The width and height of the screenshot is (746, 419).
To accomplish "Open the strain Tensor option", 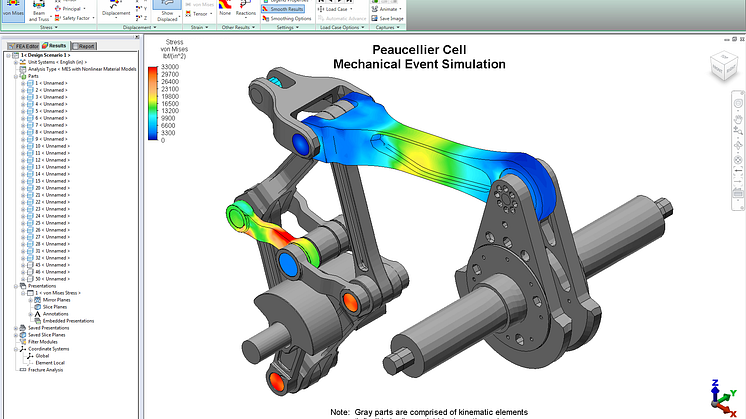I will tap(197, 14).
